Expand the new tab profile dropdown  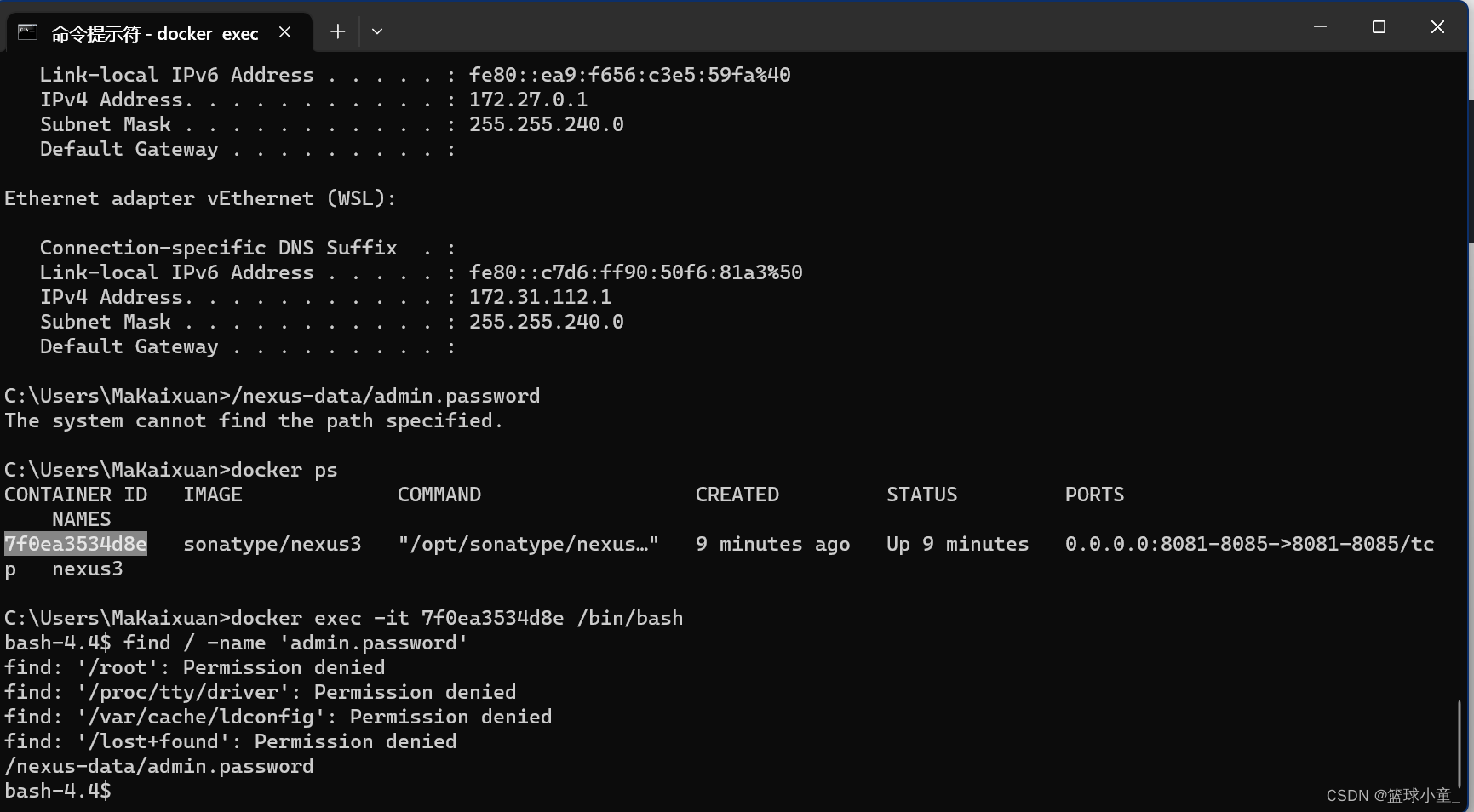pyautogui.click(x=377, y=31)
